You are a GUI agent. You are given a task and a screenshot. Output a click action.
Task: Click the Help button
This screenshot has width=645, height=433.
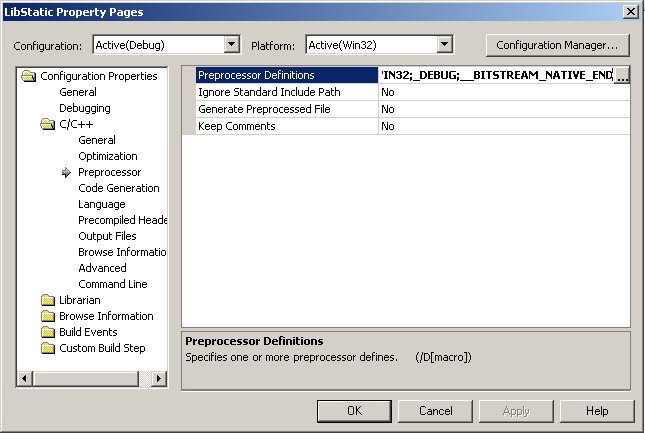coord(597,411)
